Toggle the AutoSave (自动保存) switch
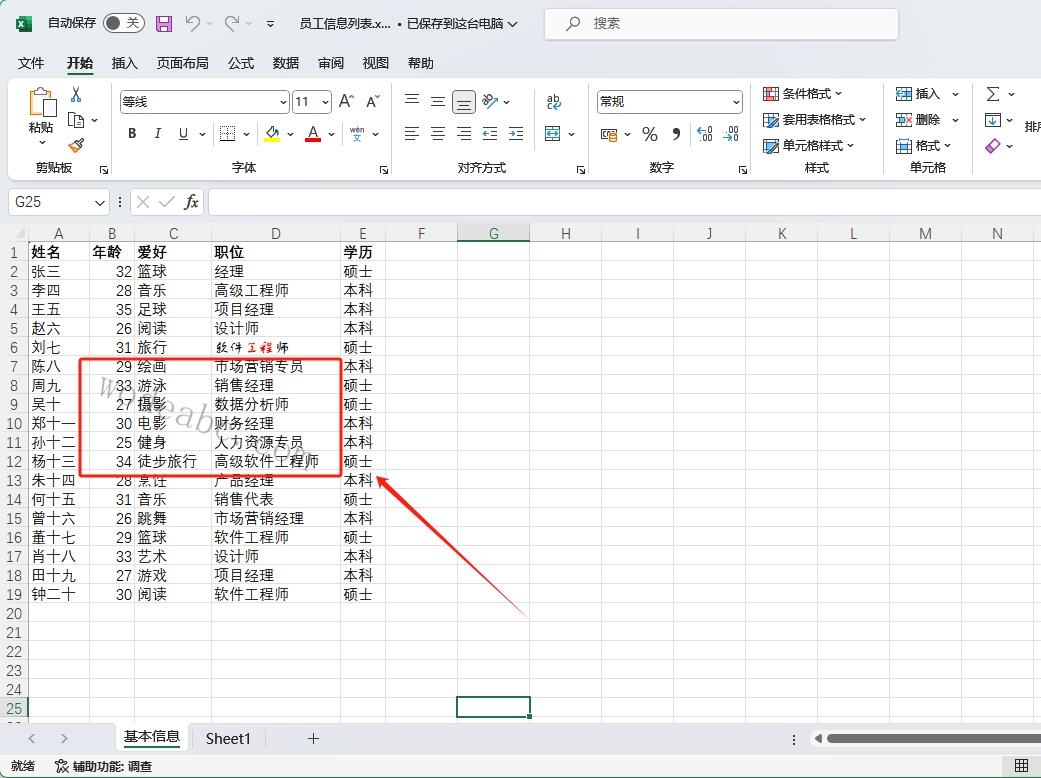 pos(123,23)
